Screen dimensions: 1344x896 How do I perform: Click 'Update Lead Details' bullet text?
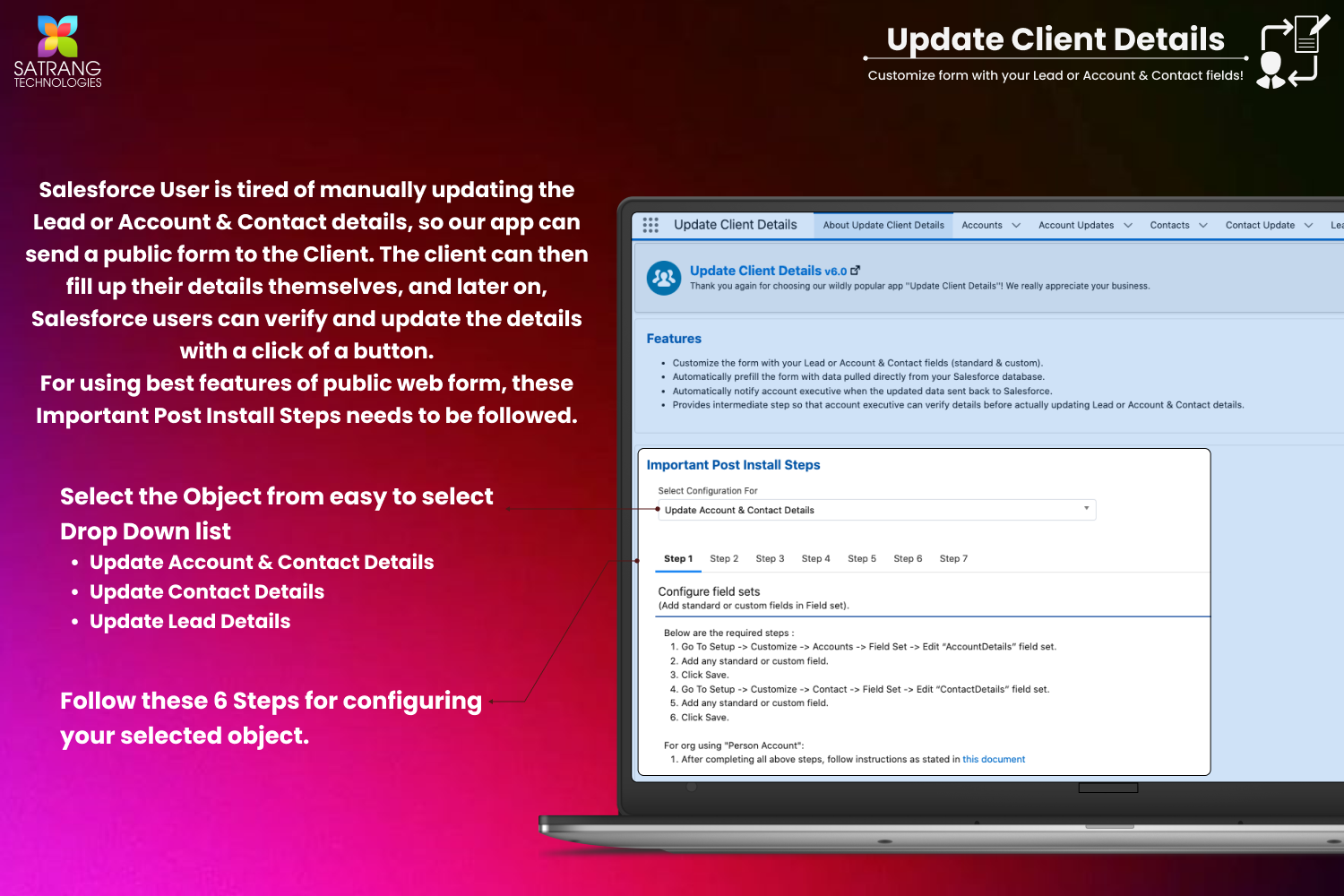[190, 621]
